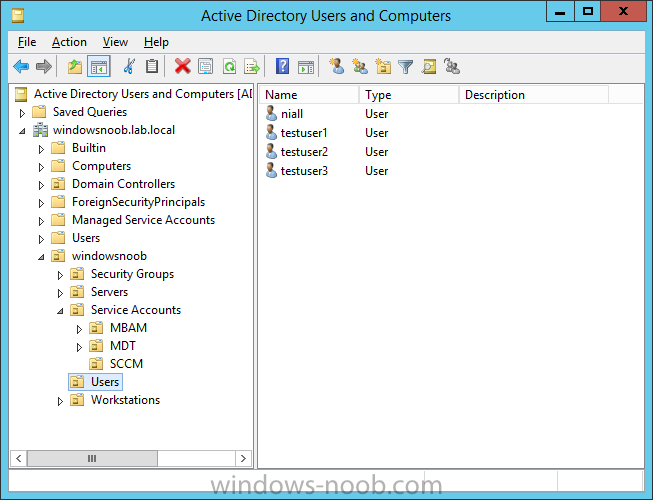Sort by the Description column header
Image resolution: width=653 pixels, height=500 pixels.
click(534, 95)
